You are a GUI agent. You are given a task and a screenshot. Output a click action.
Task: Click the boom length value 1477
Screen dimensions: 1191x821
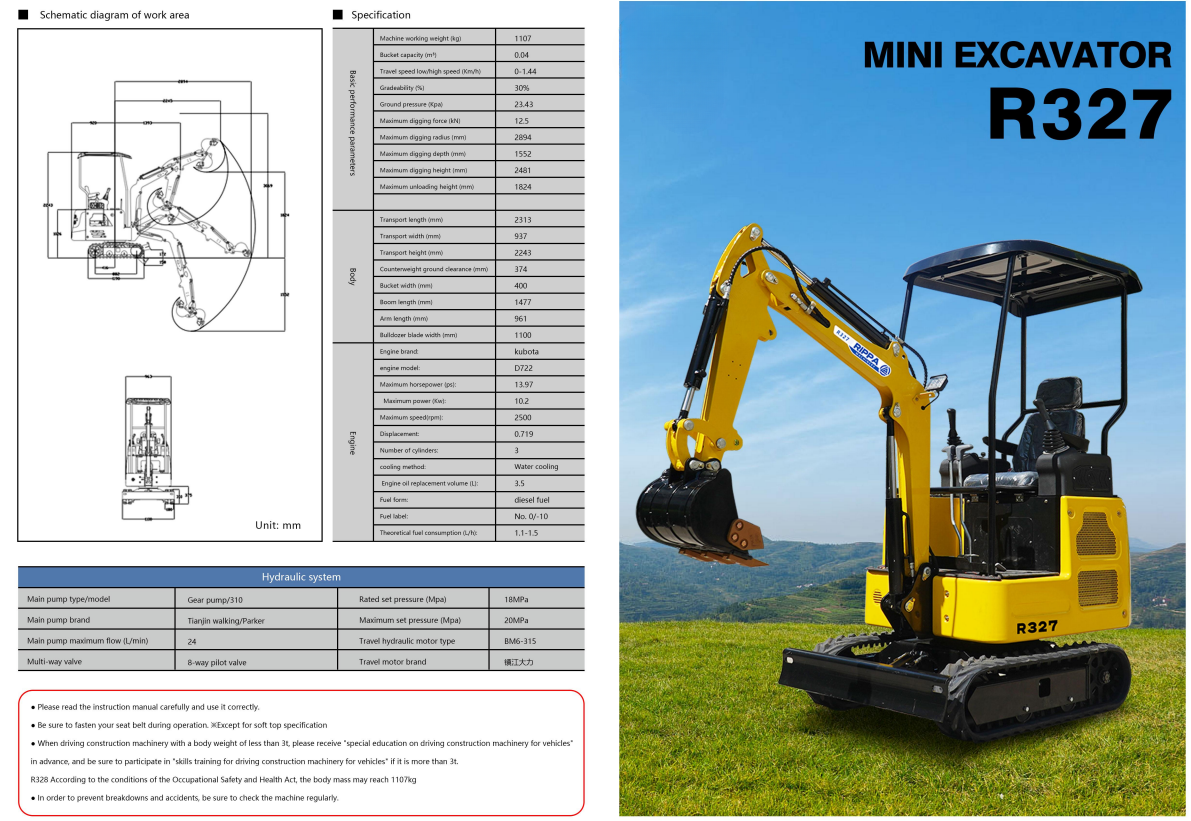[523, 302]
